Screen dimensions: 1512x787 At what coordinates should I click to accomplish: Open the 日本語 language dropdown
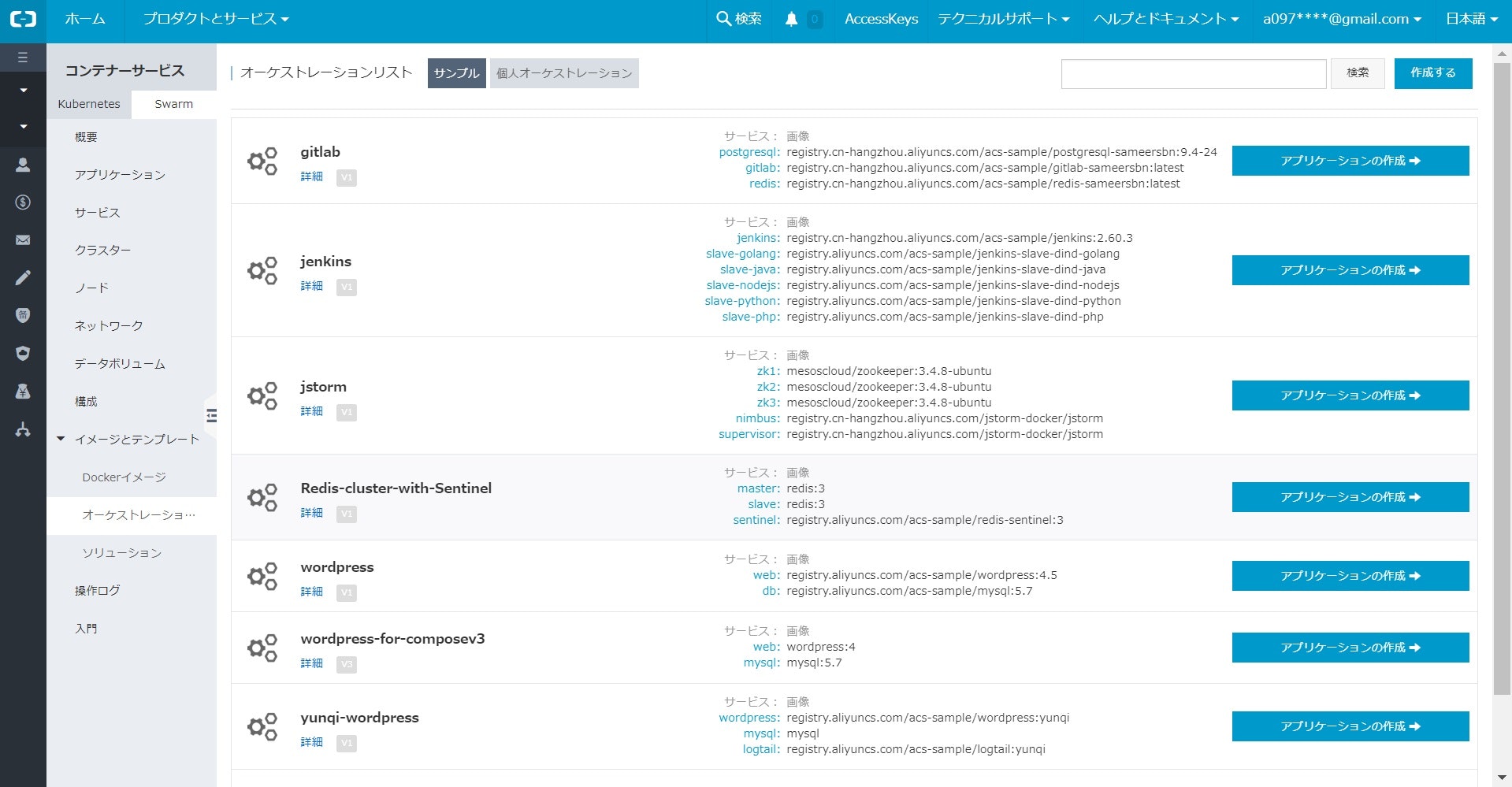1471,19
